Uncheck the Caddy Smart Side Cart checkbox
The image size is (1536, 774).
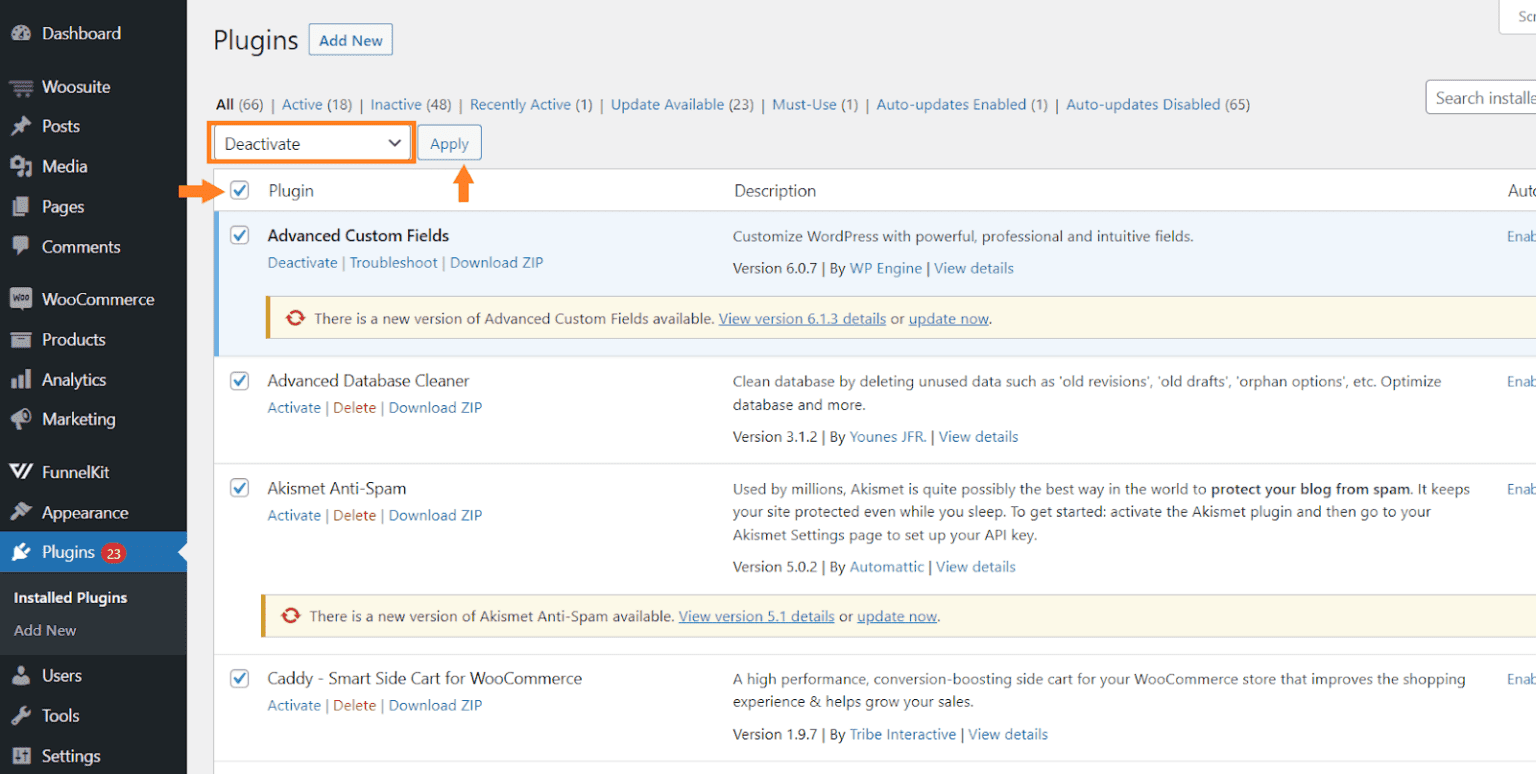point(239,678)
